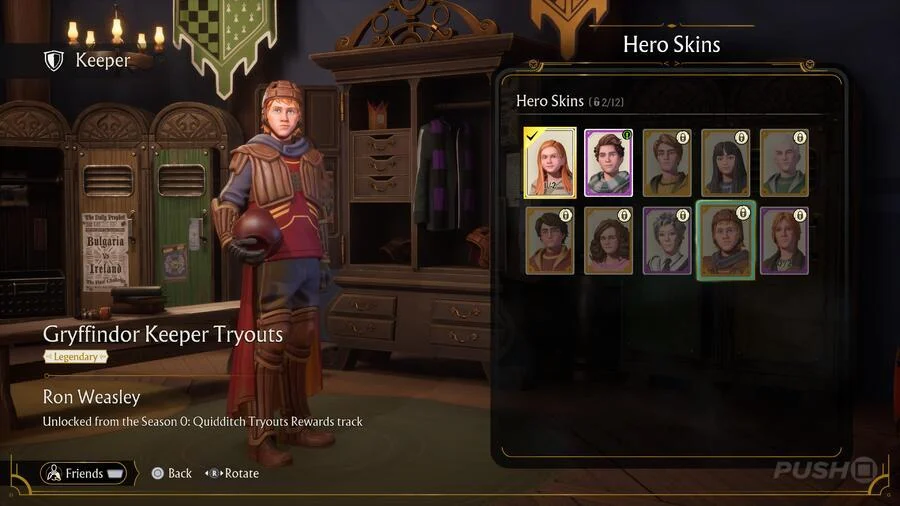Open the Friends panel button
Image resolution: width=900 pixels, height=506 pixels.
point(84,473)
